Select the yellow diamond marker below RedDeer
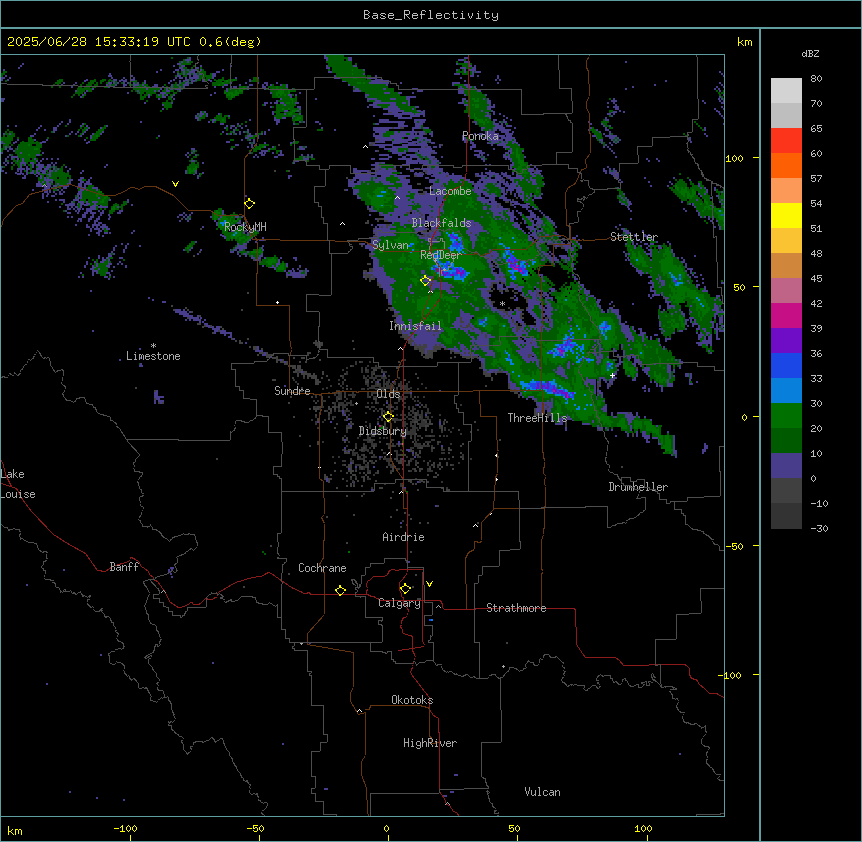This screenshot has width=862, height=842. pyautogui.click(x=426, y=281)
